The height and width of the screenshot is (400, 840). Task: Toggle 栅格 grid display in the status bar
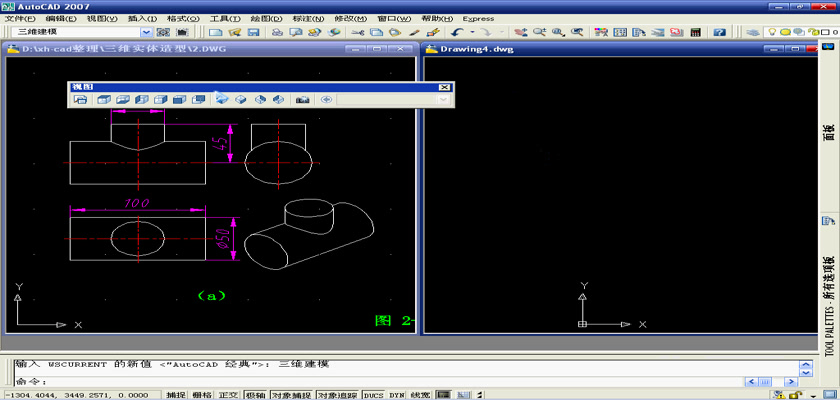[201, 395]
